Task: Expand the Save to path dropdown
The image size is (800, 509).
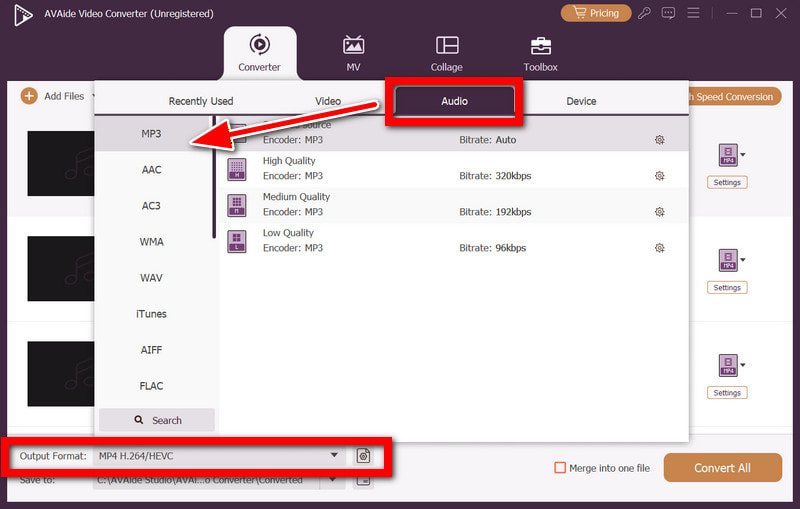Action: (333, 480)
